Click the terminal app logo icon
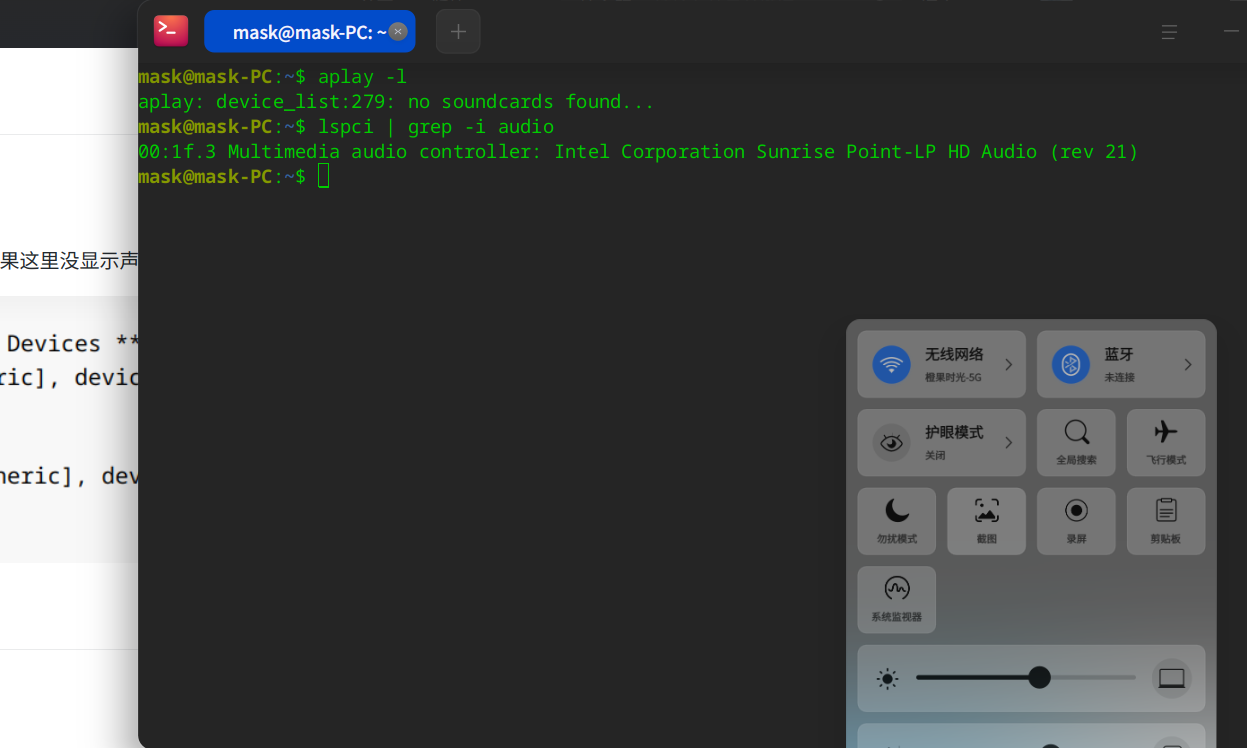The width and height of the screenshot is (1247, 748). 171,31
